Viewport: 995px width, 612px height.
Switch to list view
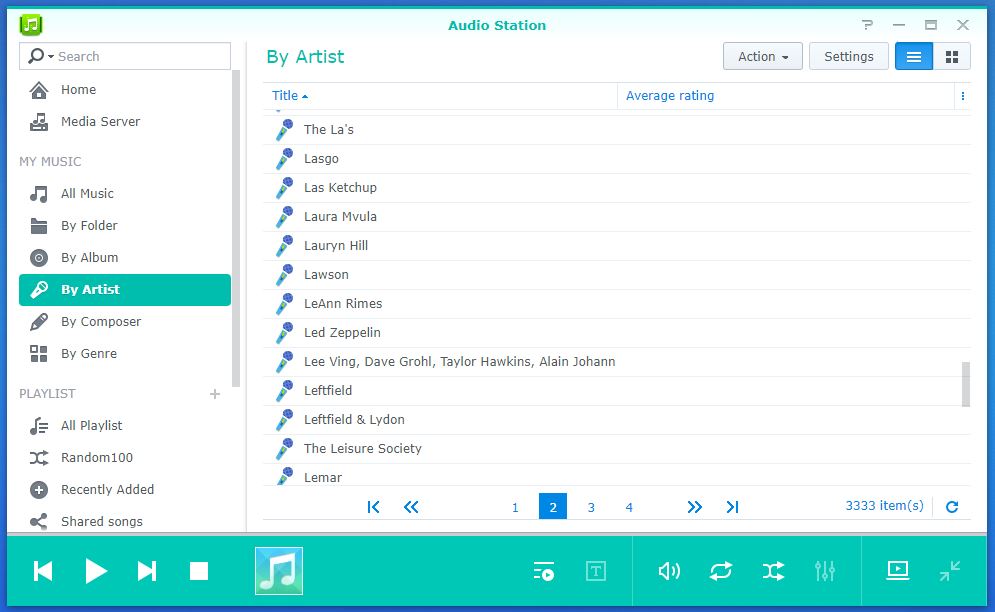click(x=914, y=57)
